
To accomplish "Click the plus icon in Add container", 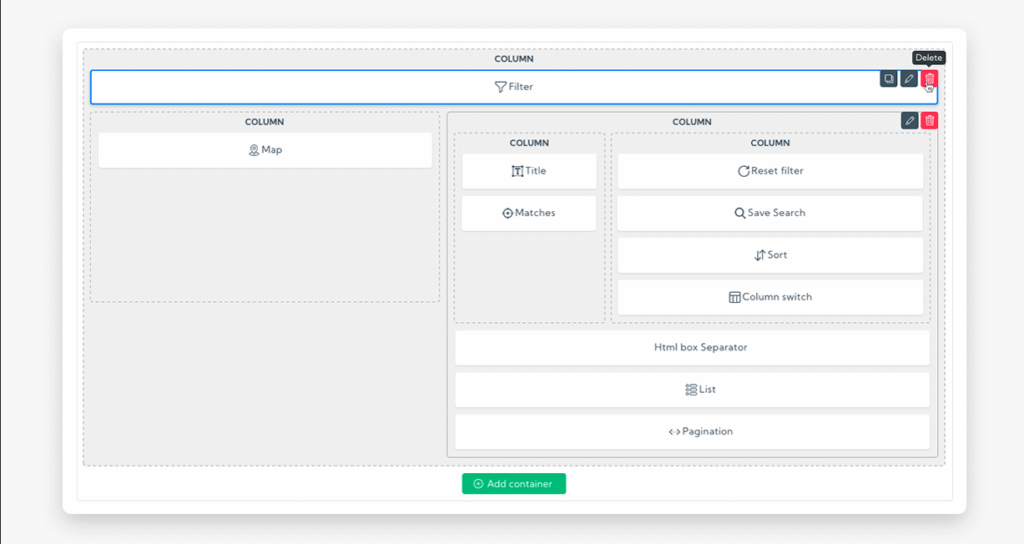I will (x=478, y=484).
